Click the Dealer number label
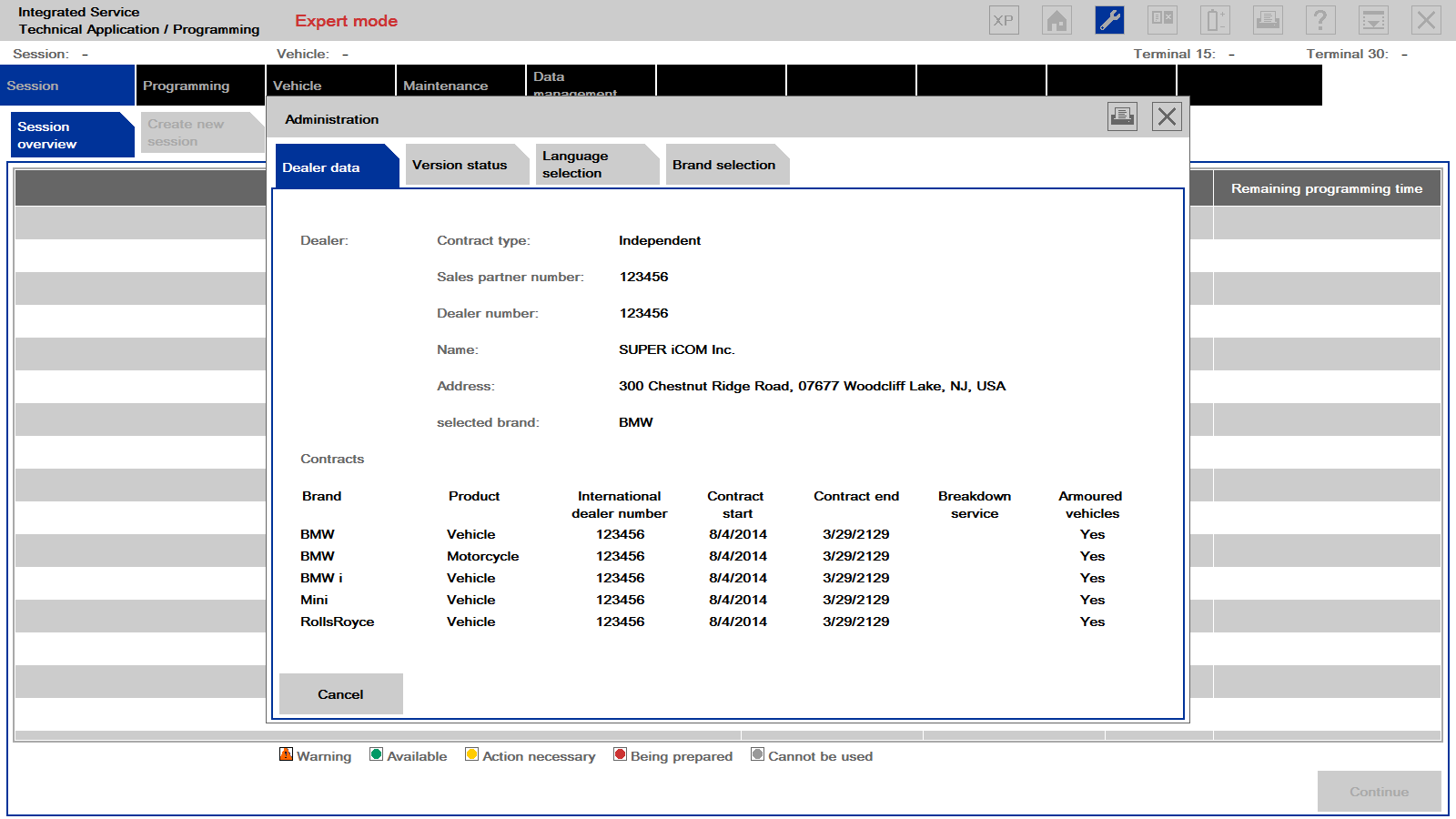The width and height of the screenshot is (1456, 819). pos(488,313)
